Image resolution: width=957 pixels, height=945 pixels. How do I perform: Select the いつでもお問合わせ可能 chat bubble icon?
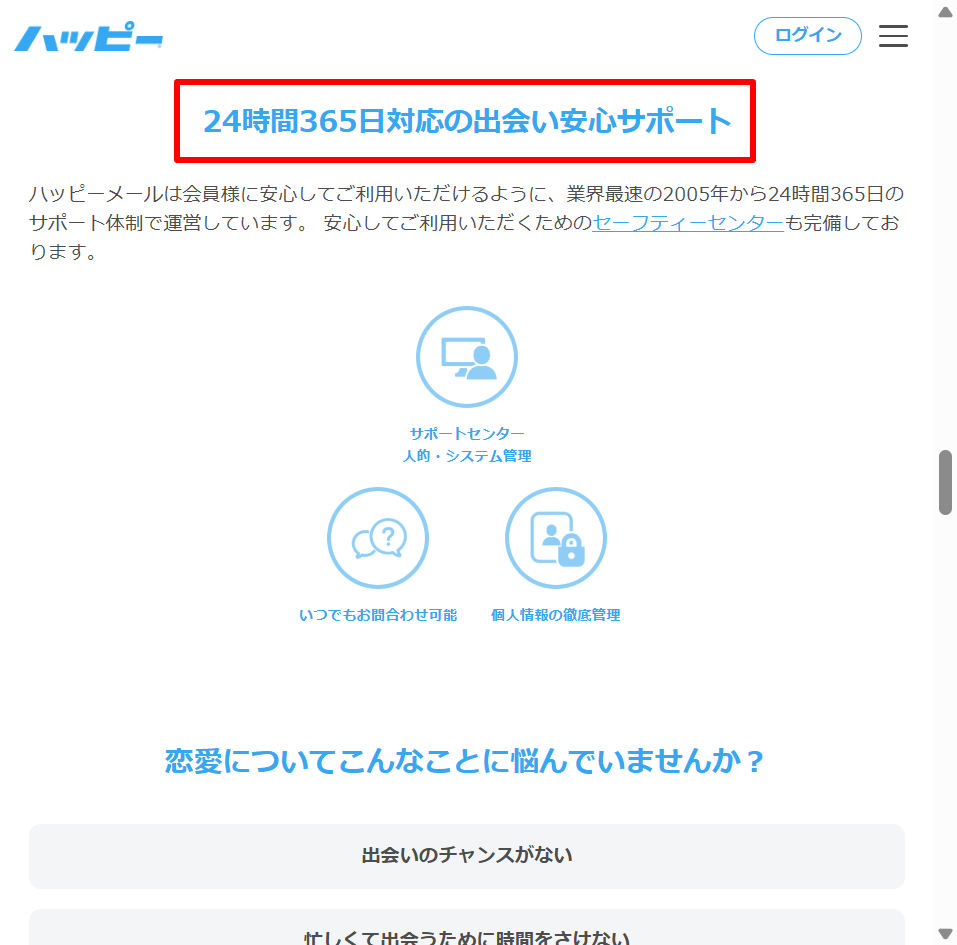tap(378, 537)
